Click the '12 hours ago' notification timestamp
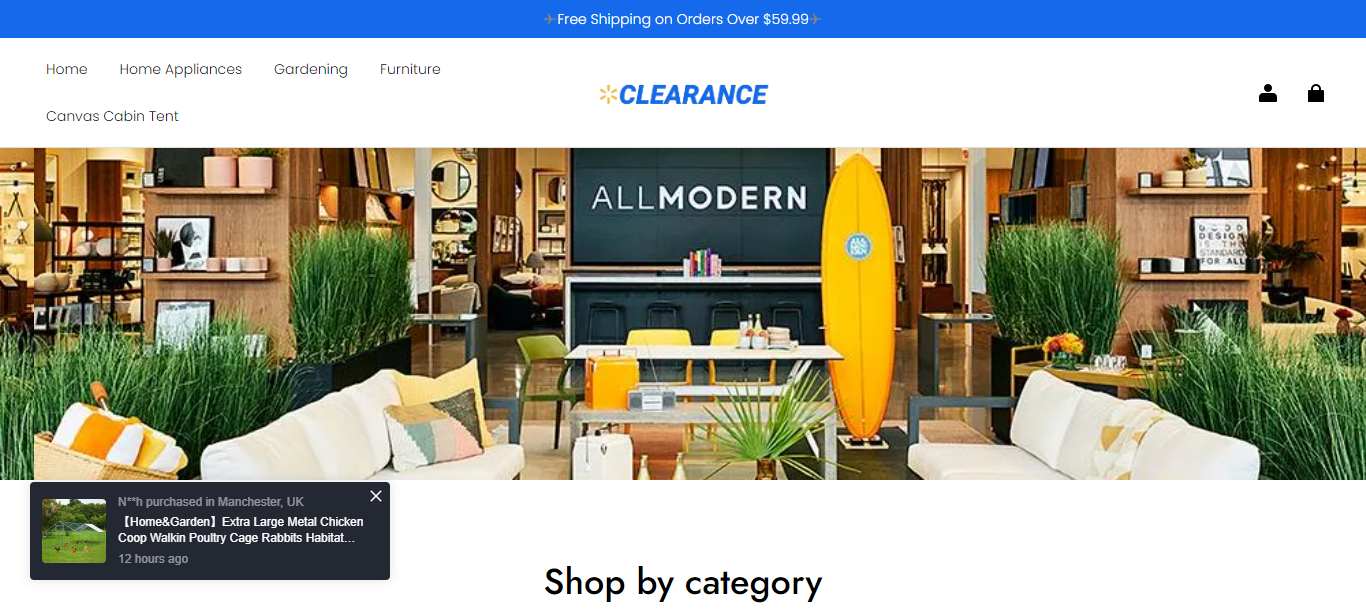The height and width of the screenshot is (610, 1366). [153, 559]
